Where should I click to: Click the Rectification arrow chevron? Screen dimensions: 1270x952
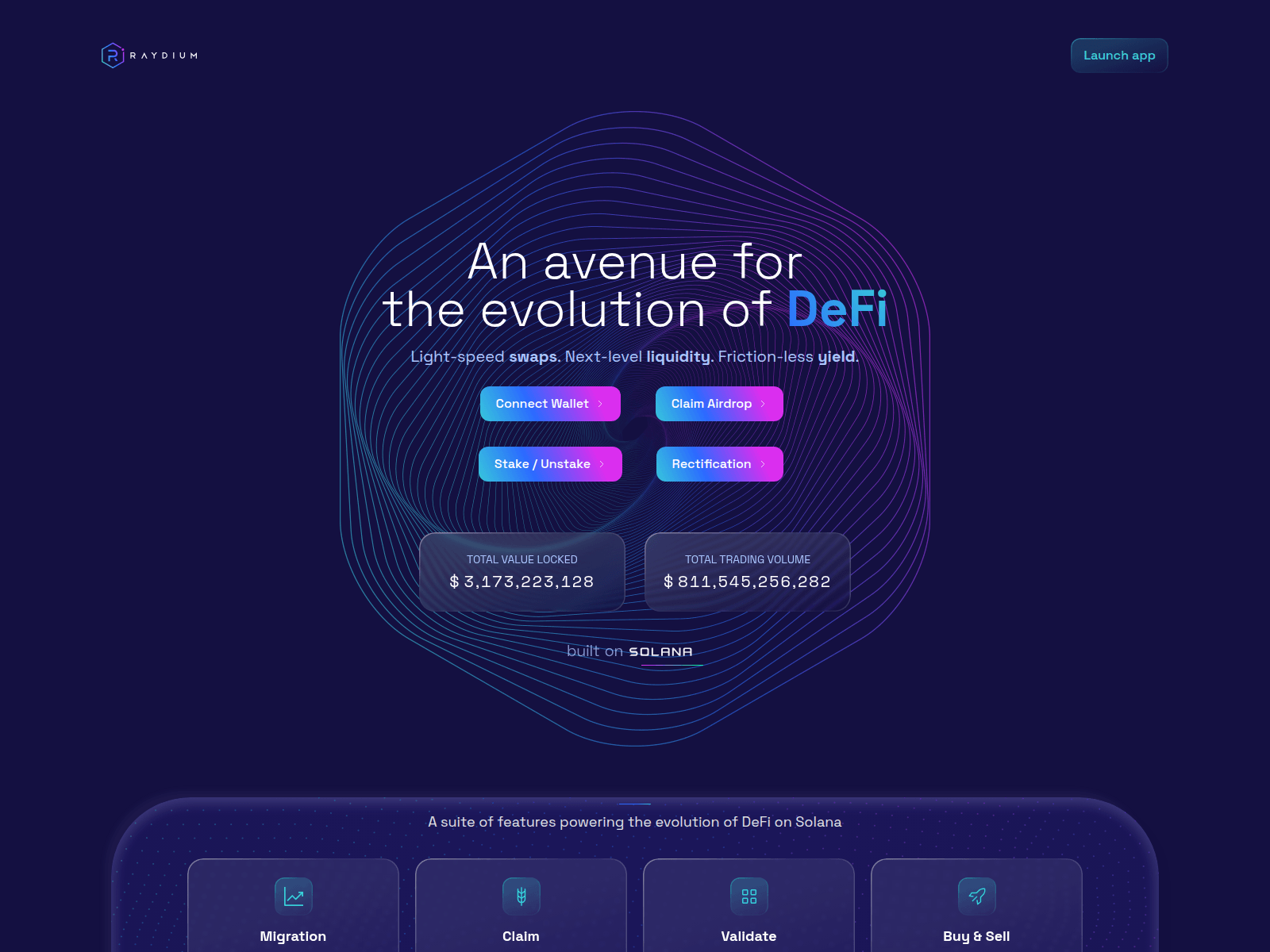763,464
